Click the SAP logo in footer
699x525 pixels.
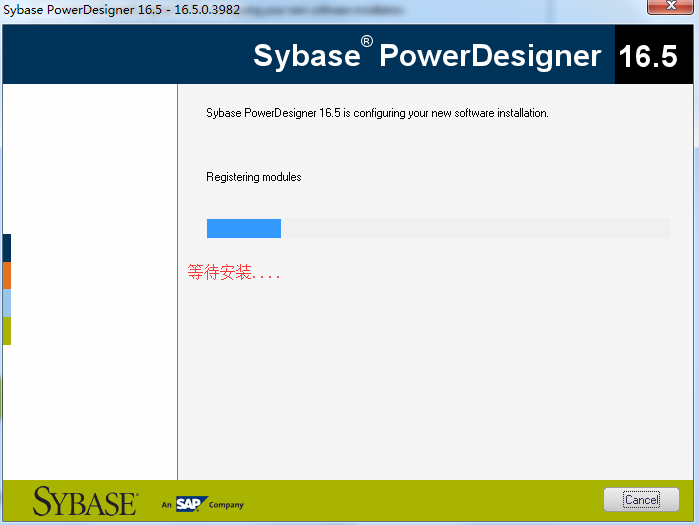pos(191,504)
